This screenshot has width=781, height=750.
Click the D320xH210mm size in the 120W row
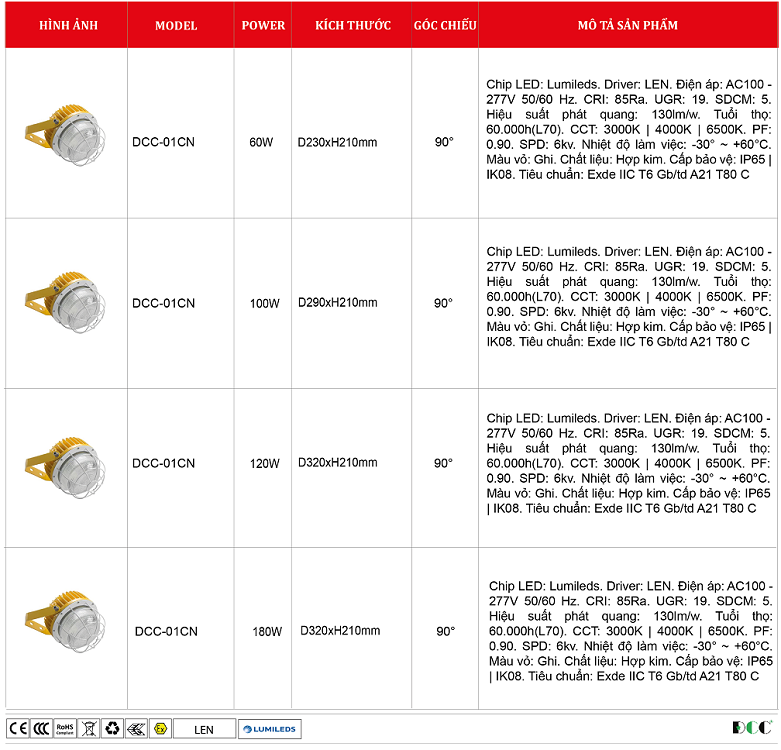coord(338,463)
